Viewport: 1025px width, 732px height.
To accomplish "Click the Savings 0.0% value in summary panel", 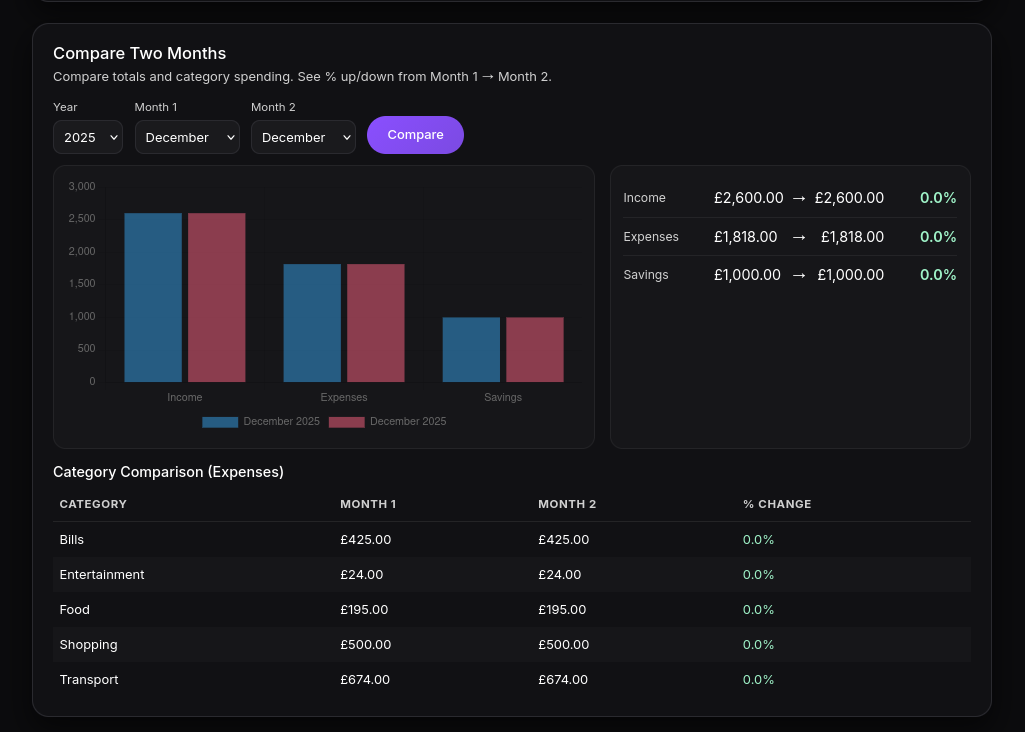I will [938, 275].
